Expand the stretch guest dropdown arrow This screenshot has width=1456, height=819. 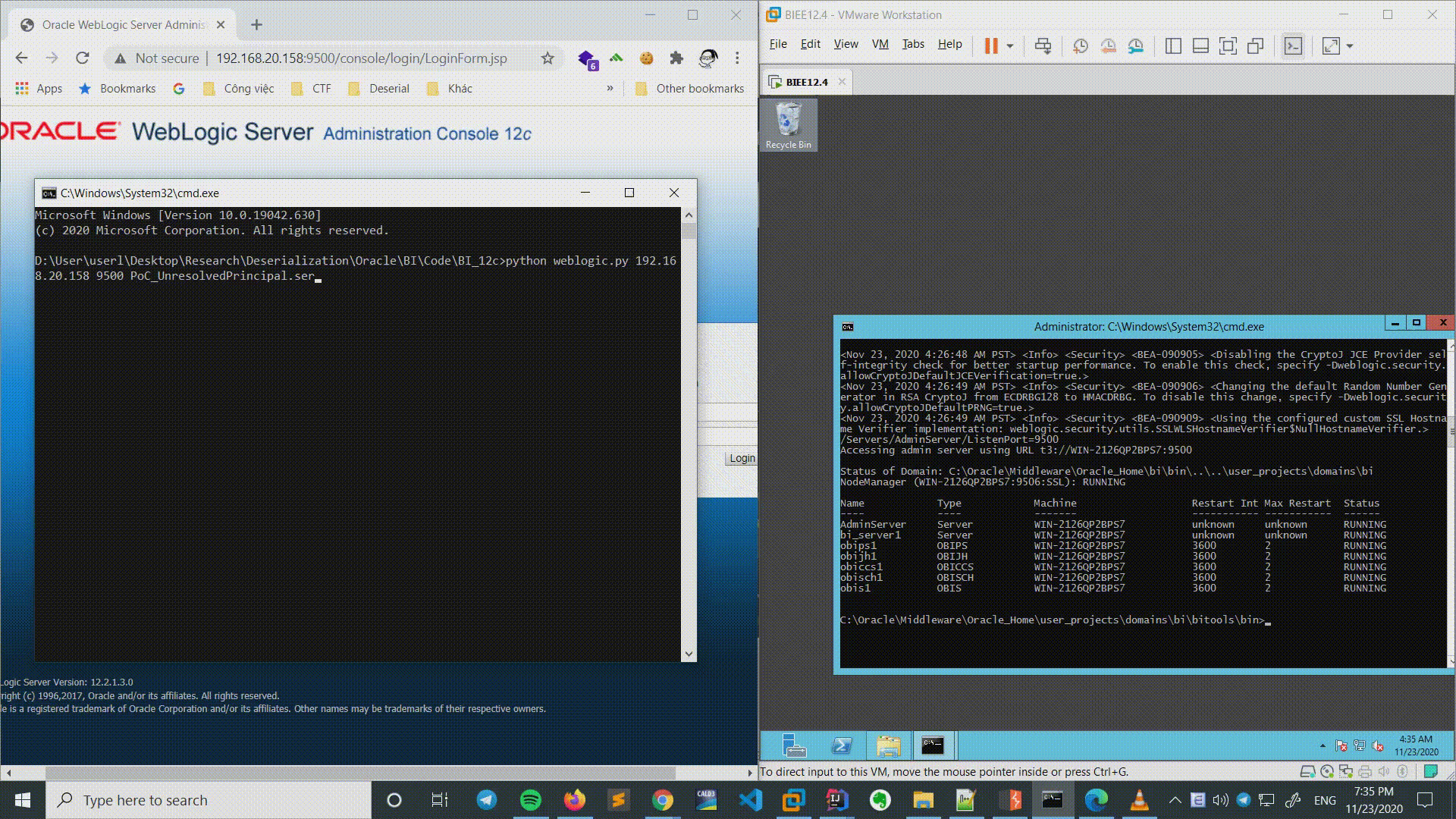(x=1350, y=46)
